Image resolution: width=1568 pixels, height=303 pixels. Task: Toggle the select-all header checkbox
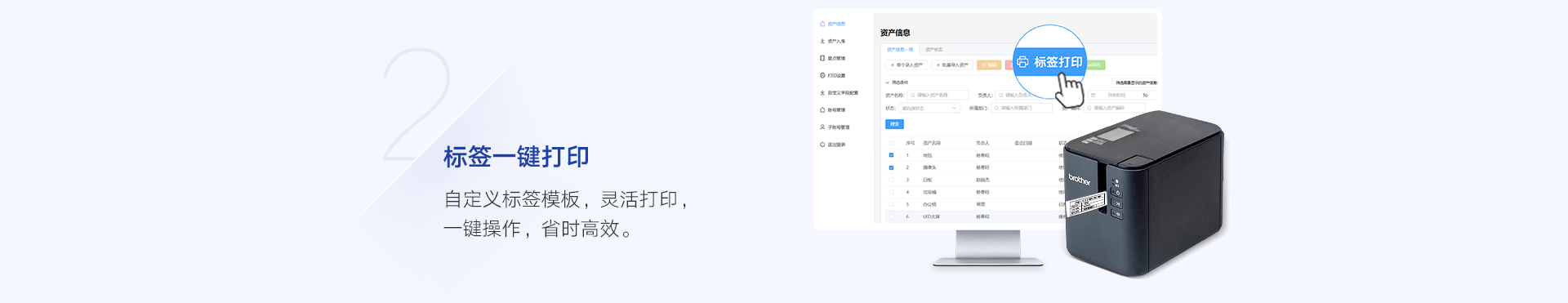point(891,143)
